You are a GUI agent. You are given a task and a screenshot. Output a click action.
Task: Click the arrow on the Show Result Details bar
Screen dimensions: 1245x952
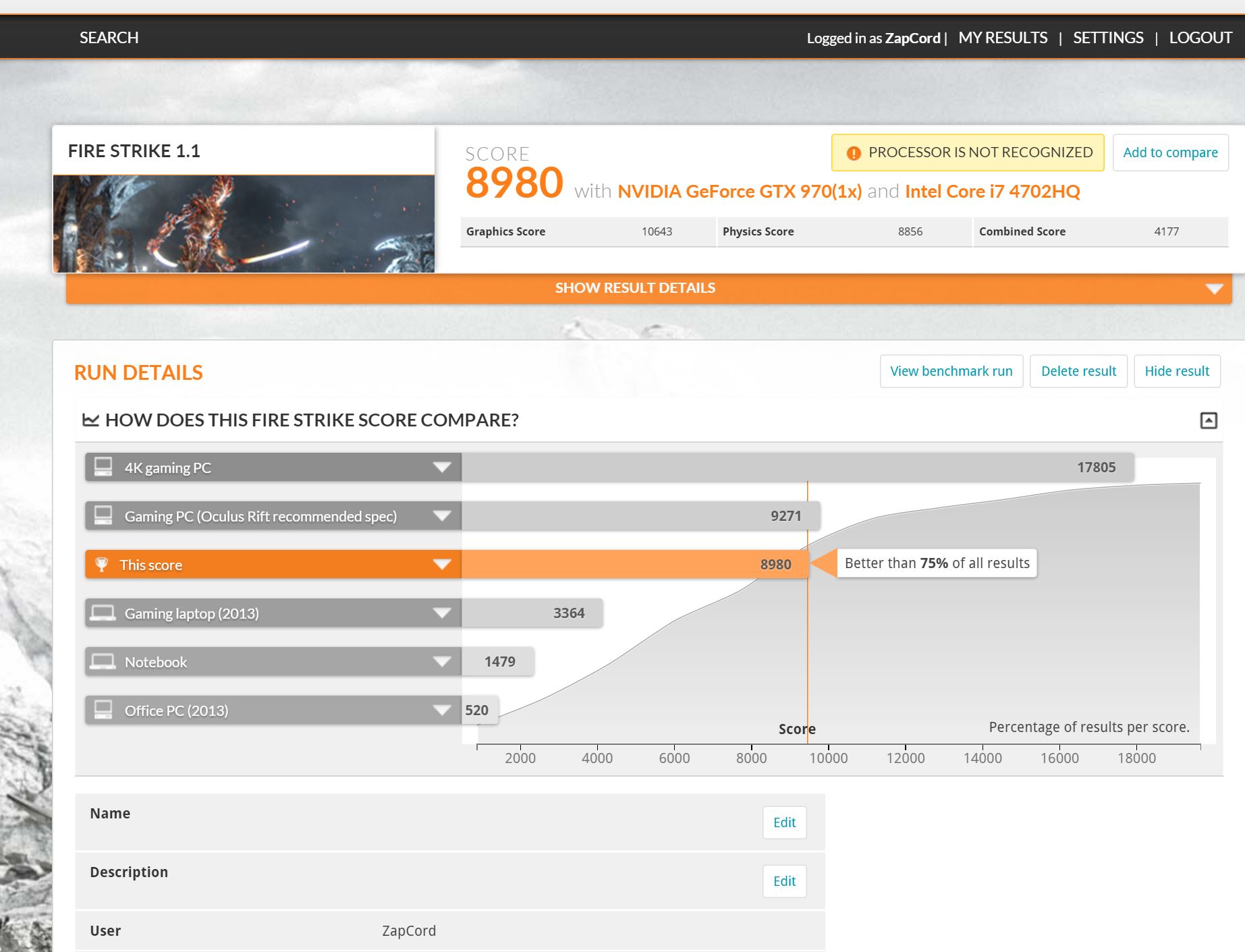[x=1214, y=289]
